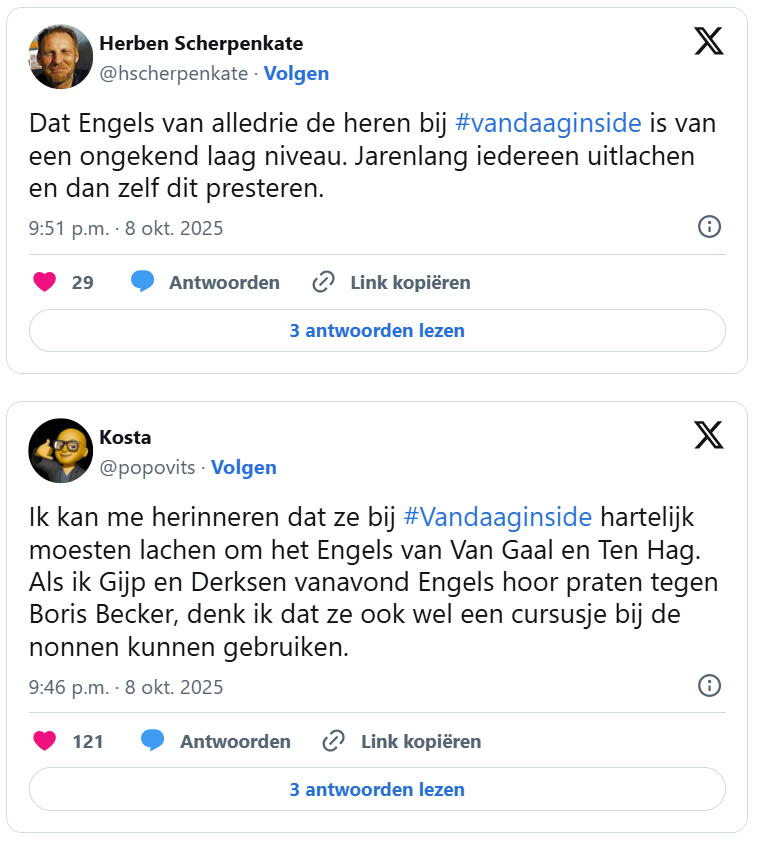The height and width of the screenshot is (845, 759).
Task: Click the link chain icon on Herben's tweet
Action: pyautogui.click(x=323, y=282)
